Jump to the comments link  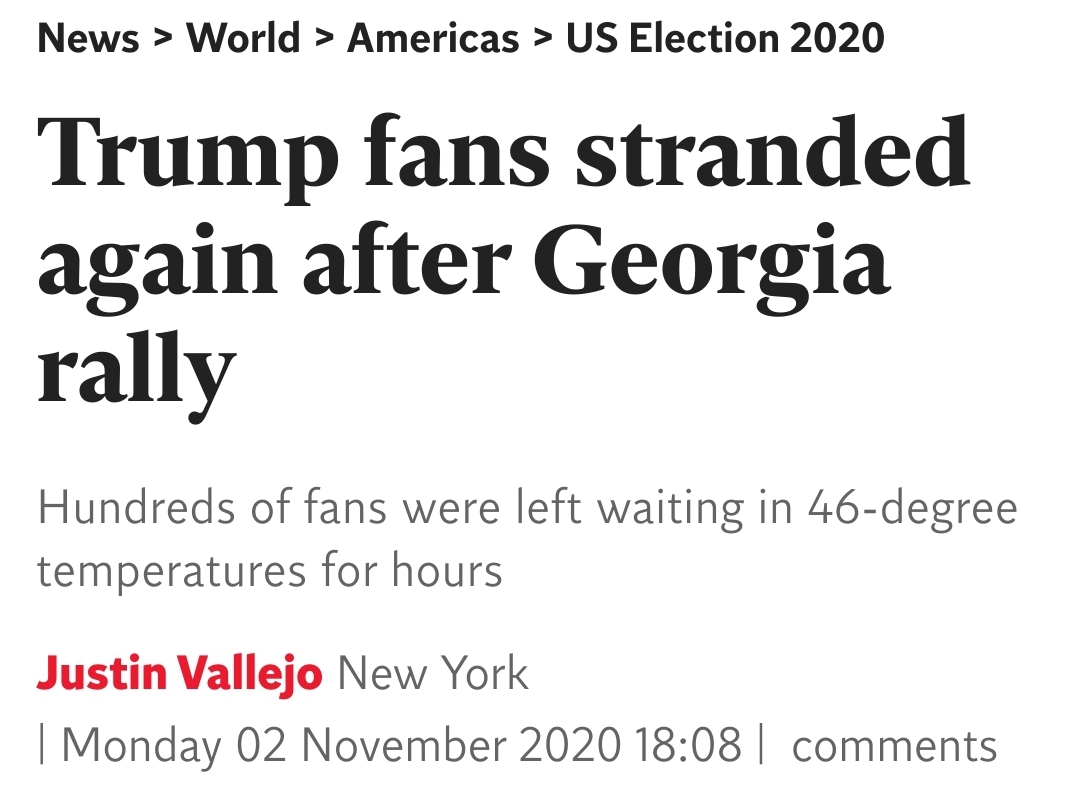pyautogui.click(x=894, y=746)
